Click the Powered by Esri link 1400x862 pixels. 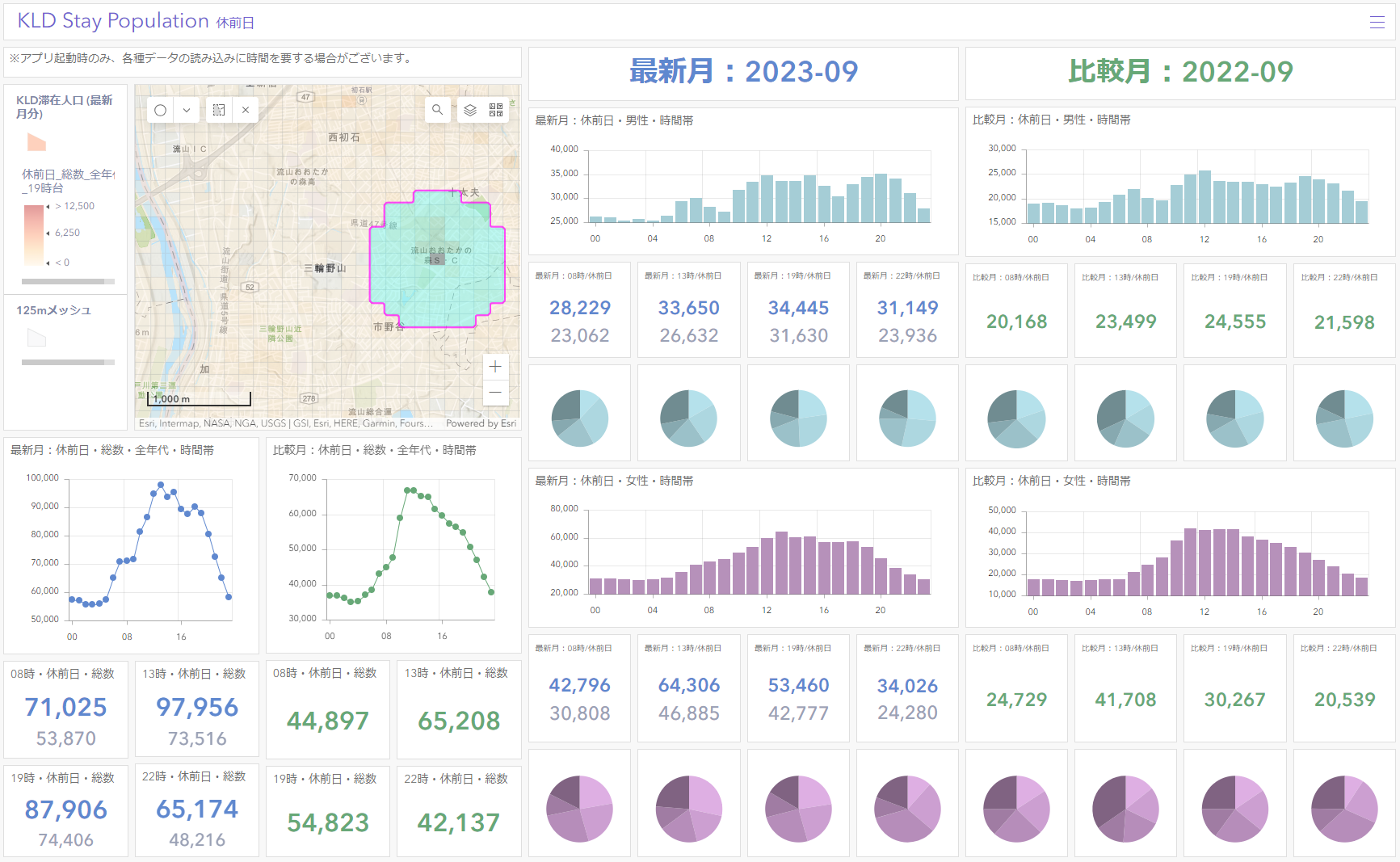coord(481,423)
